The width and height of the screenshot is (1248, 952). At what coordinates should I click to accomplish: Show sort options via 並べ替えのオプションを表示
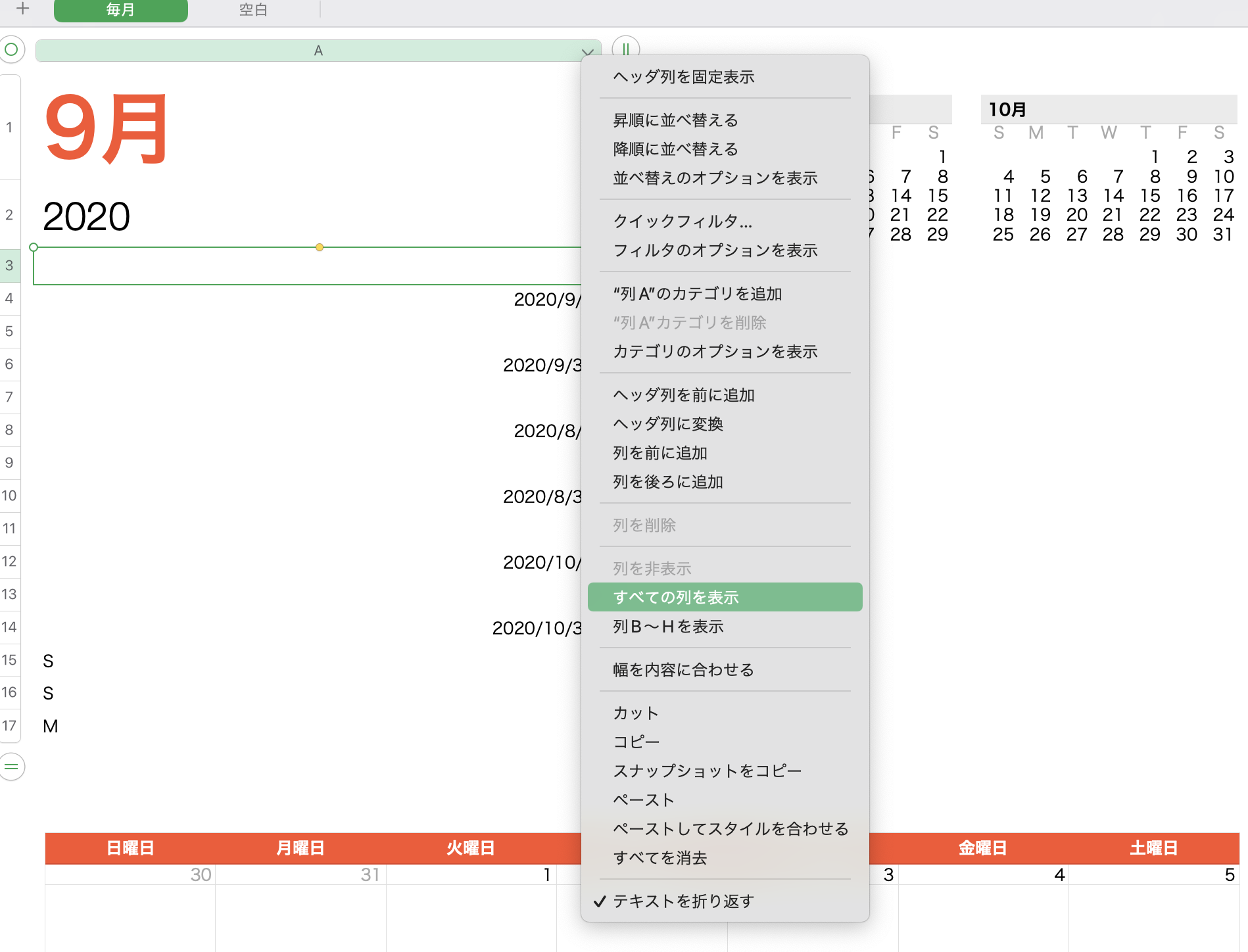click(x=715, y=178)
